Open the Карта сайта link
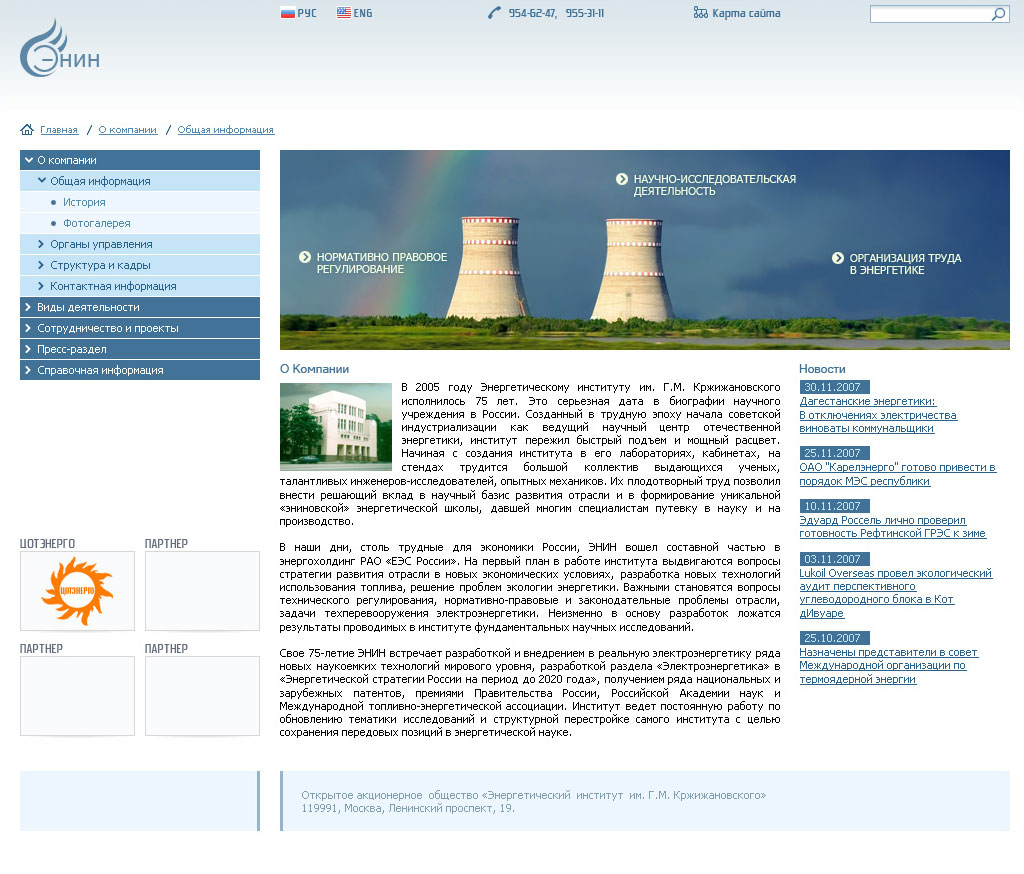 746,13
